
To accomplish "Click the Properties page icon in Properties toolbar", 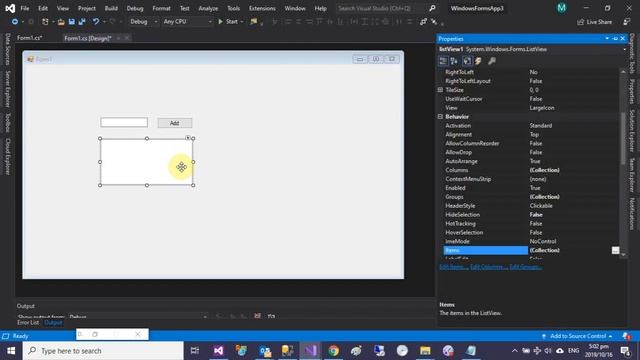I will [467, 61].
